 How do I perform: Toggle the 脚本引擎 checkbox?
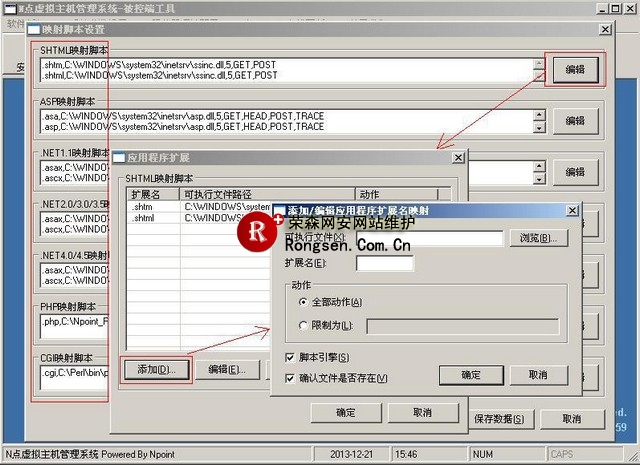coord(291,358)
